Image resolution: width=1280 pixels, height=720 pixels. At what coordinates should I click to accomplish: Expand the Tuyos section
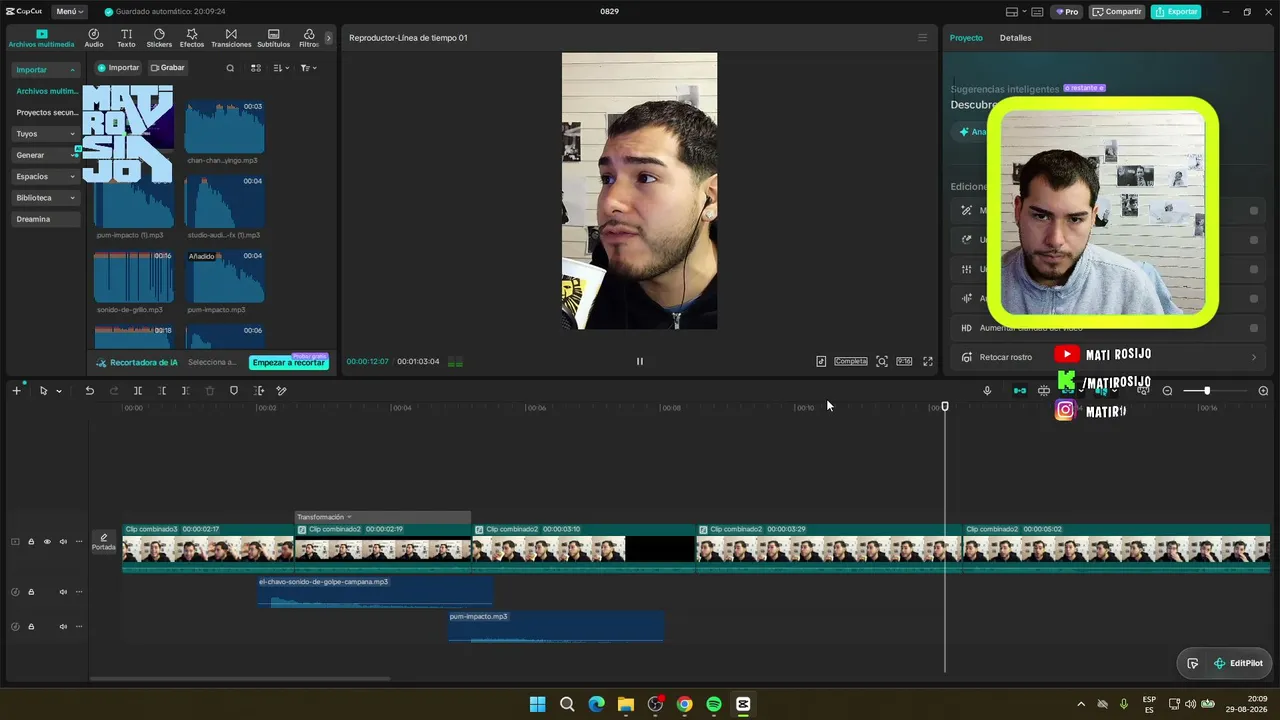click(46, 134)
